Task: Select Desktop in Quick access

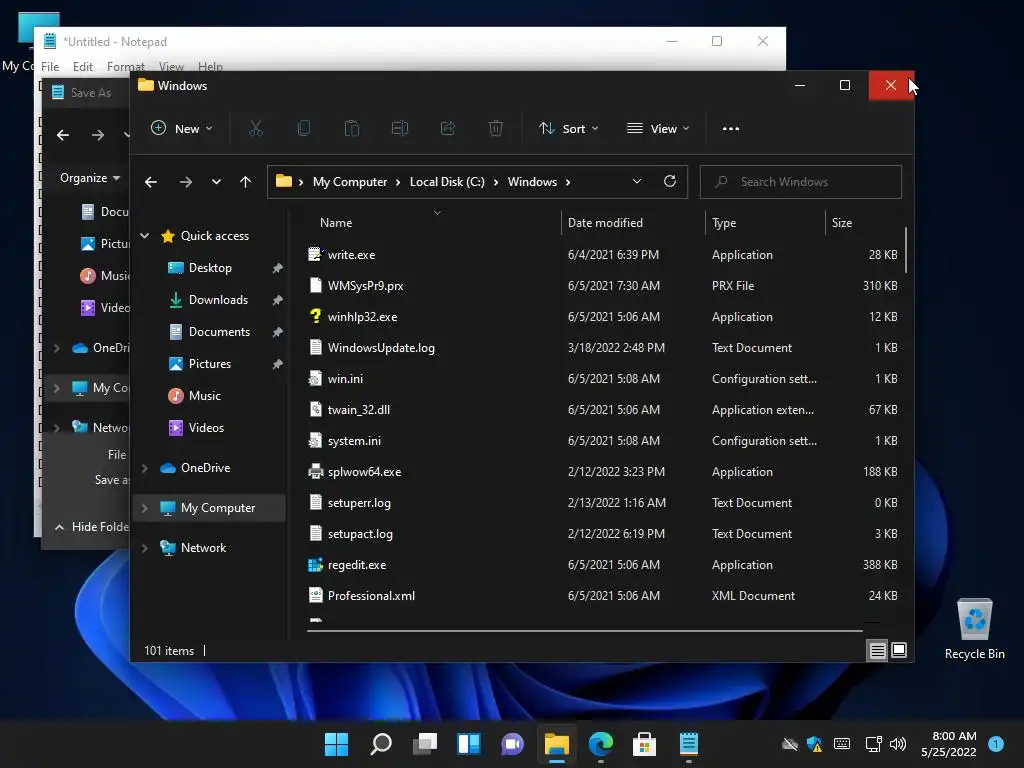Action: (210, 268)
